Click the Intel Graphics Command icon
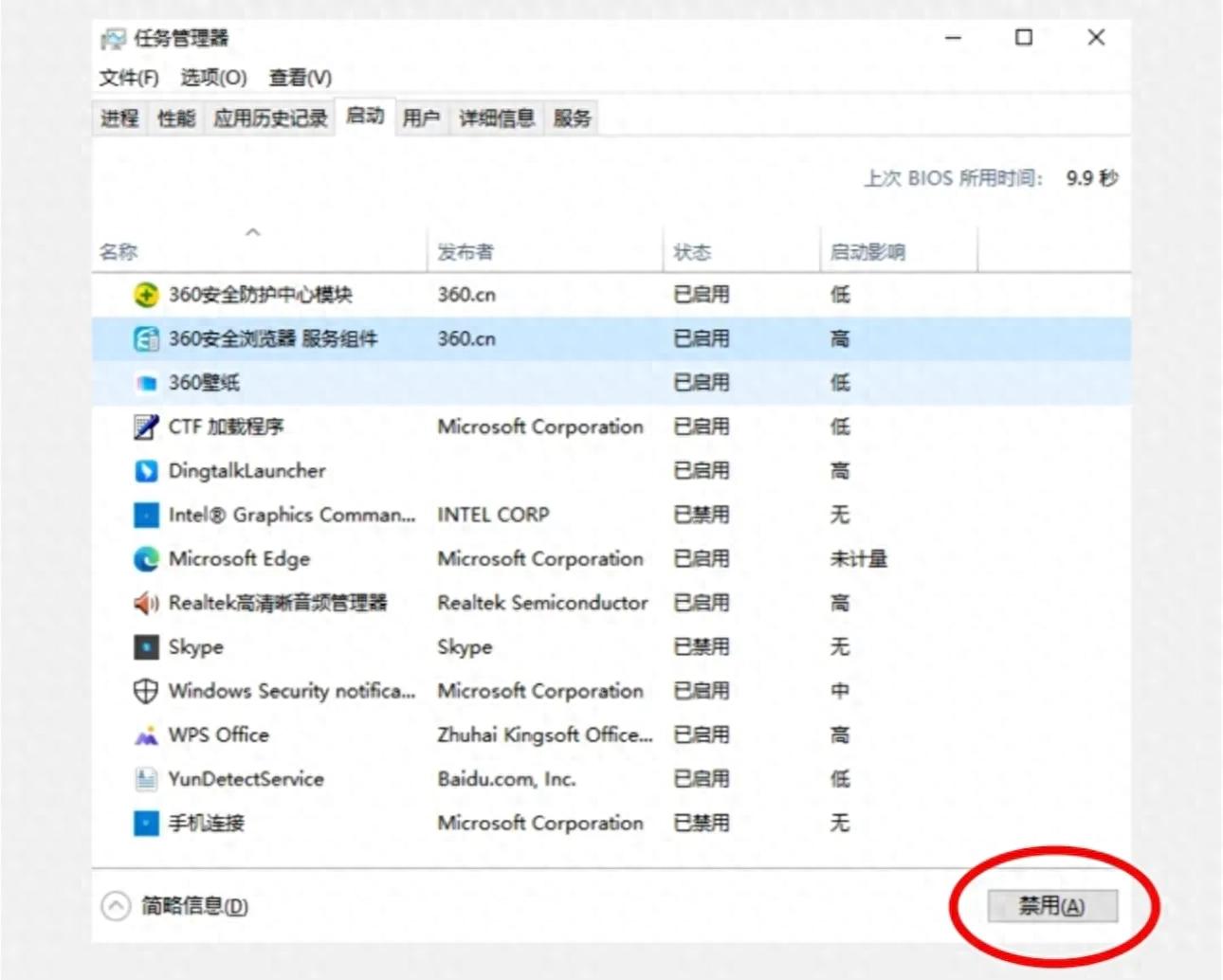The width and height of the screenshot is (1223, 980). tap(145, 515)
